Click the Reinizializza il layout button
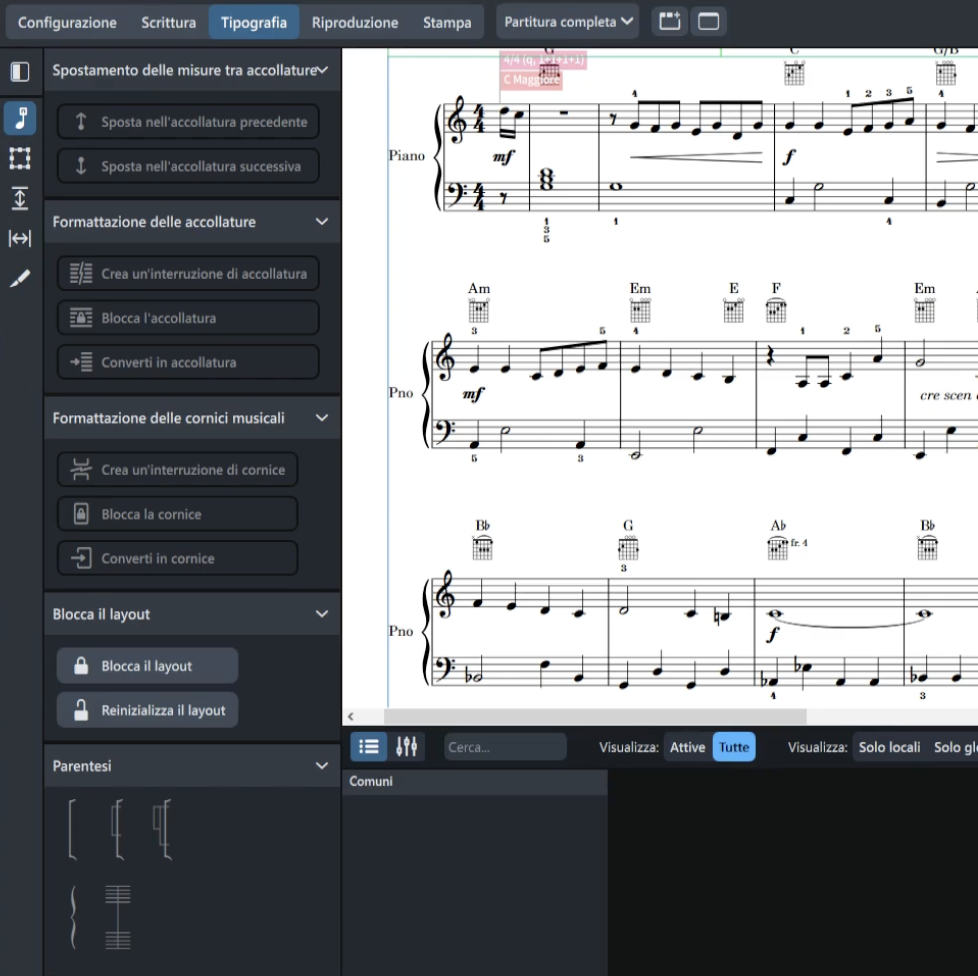 click(147, 710)
